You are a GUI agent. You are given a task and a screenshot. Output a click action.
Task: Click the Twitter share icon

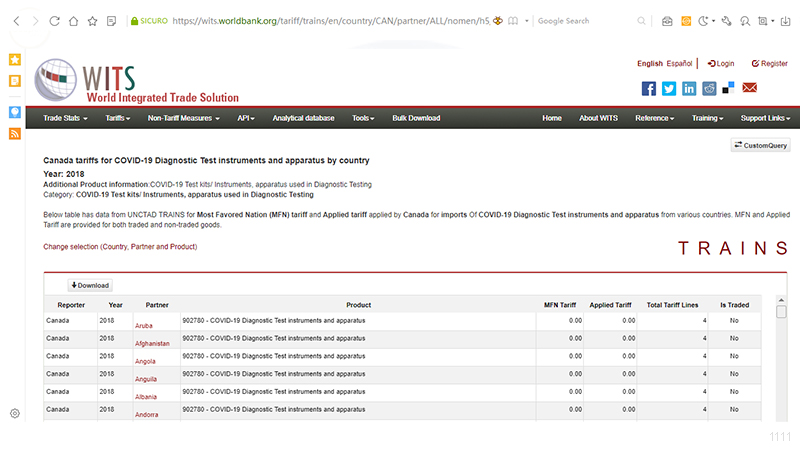[x=669, y=88]
